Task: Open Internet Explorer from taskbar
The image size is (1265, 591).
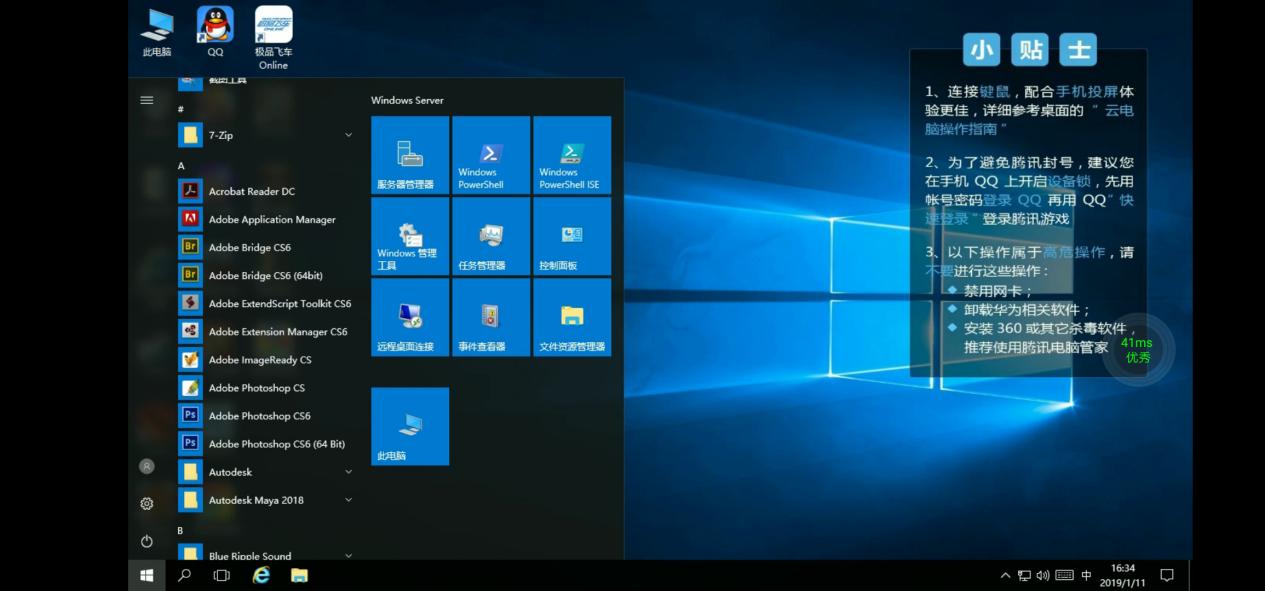Action: click(261, 575)
